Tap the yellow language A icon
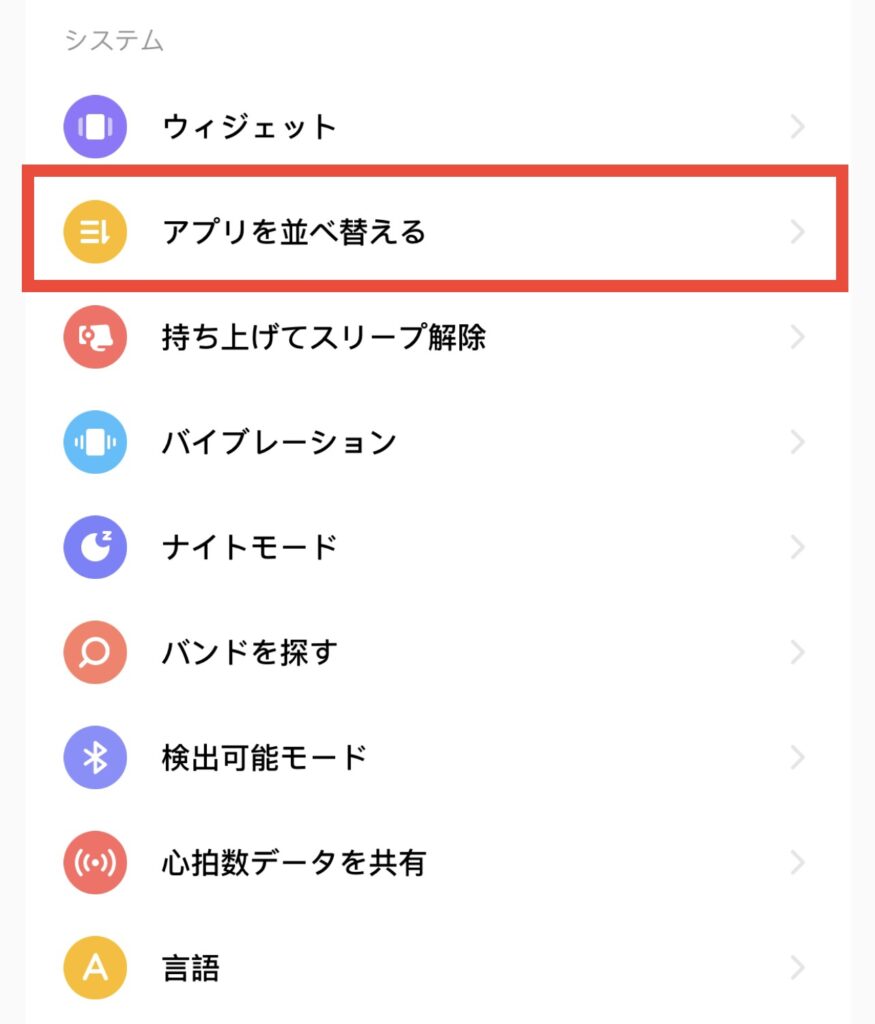 pyautogui.click(x=95, y=968)
